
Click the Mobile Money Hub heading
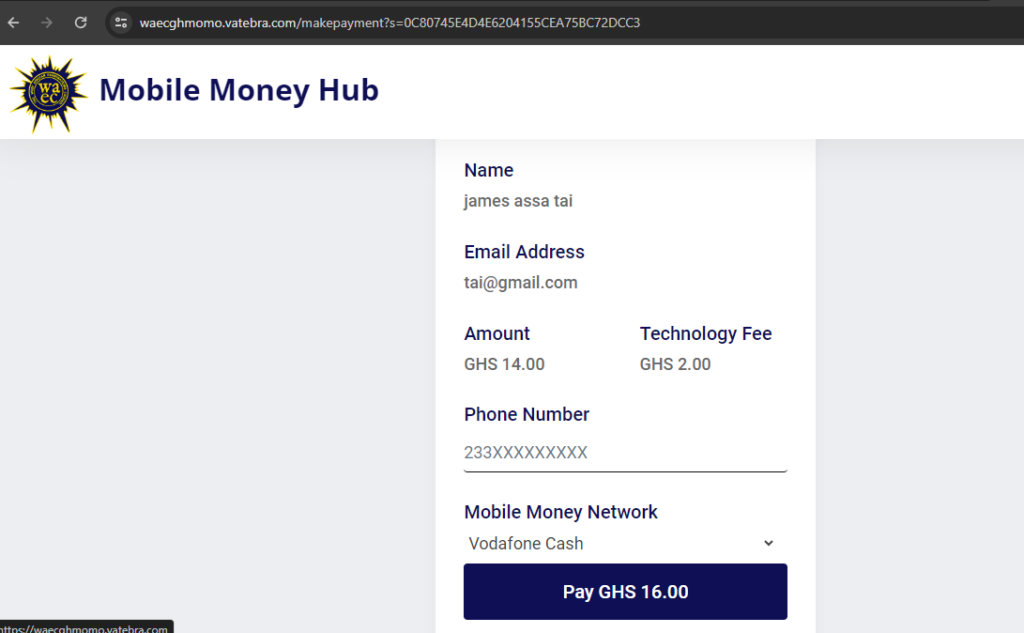pos(239,90)
